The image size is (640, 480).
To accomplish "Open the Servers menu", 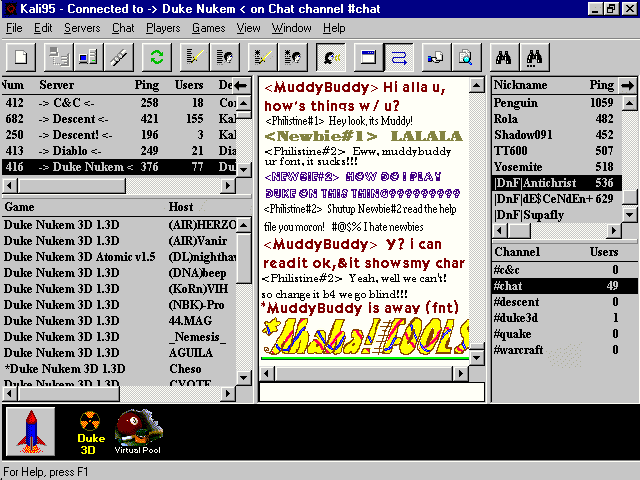I will (x=82, y=28).
